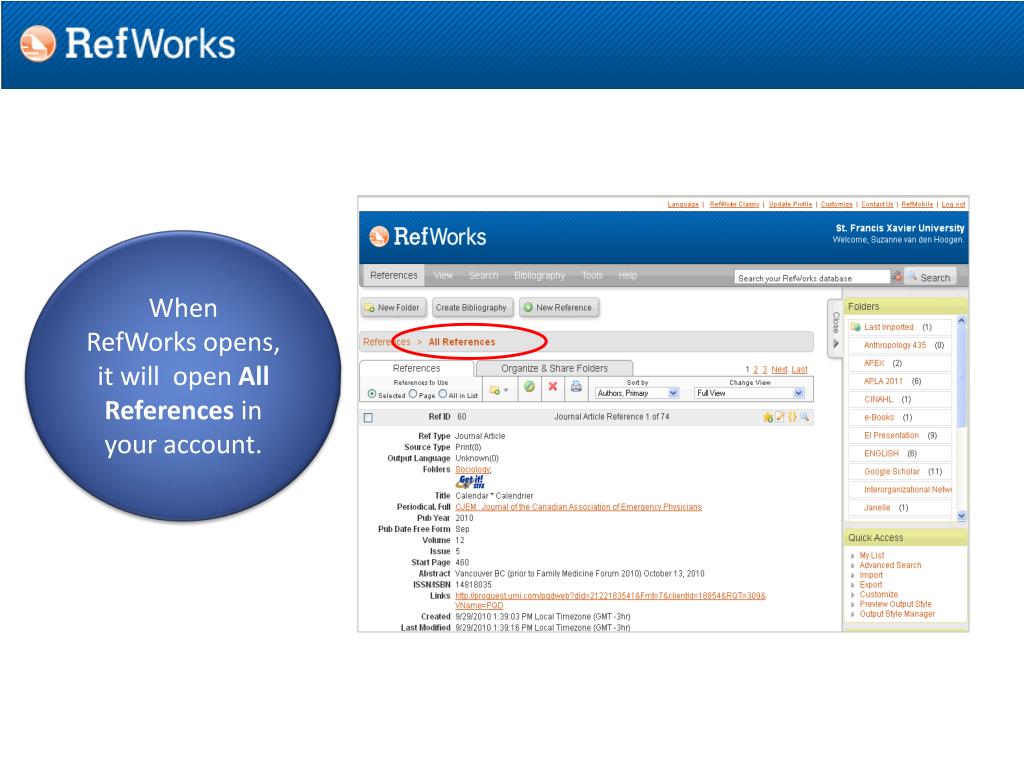Open the EI Presentation folder
This screenshot has width=1024, height=768.
(891, 436)
